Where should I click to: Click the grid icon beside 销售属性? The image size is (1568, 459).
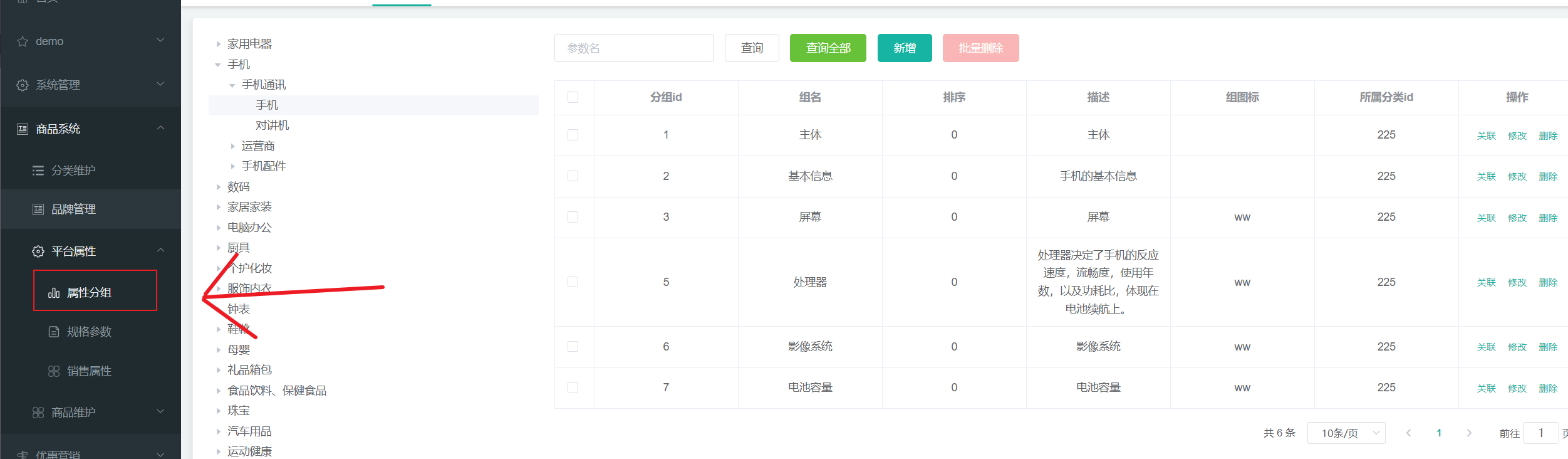point(54,371)
